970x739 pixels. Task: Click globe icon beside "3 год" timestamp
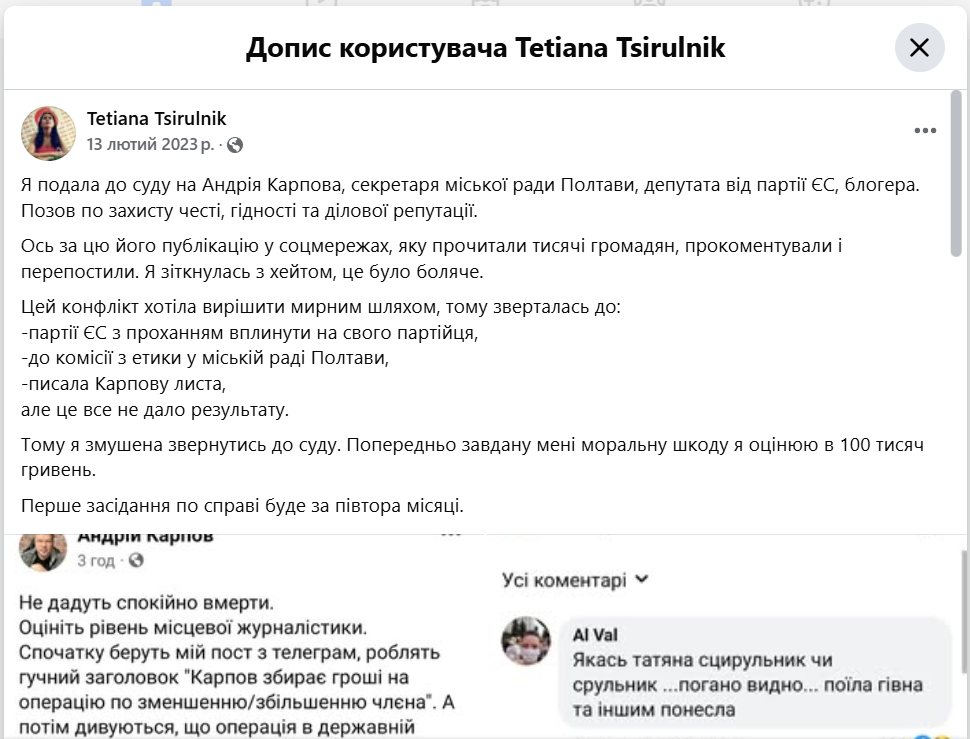136,561
